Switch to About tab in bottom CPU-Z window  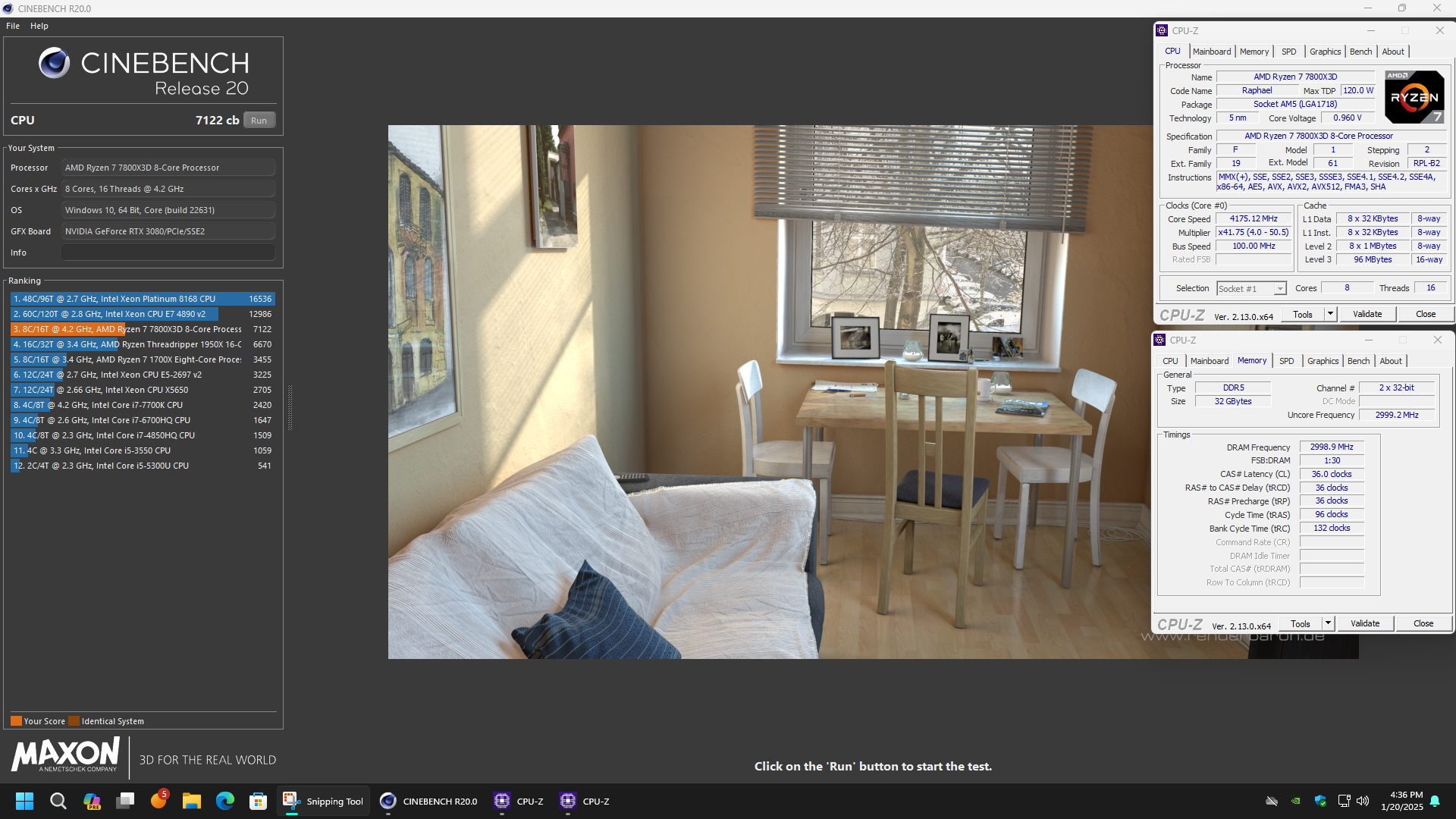click(x=1391, y=361)
